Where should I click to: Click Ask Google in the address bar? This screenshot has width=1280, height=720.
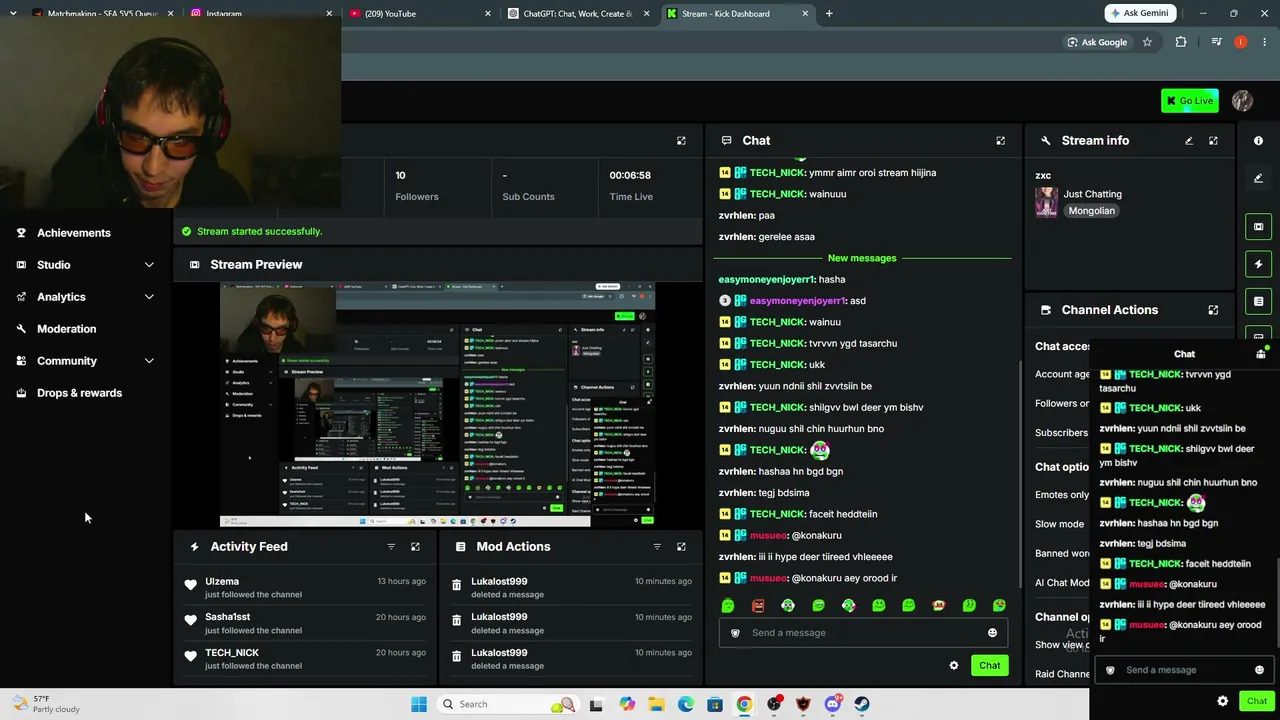1096,42
